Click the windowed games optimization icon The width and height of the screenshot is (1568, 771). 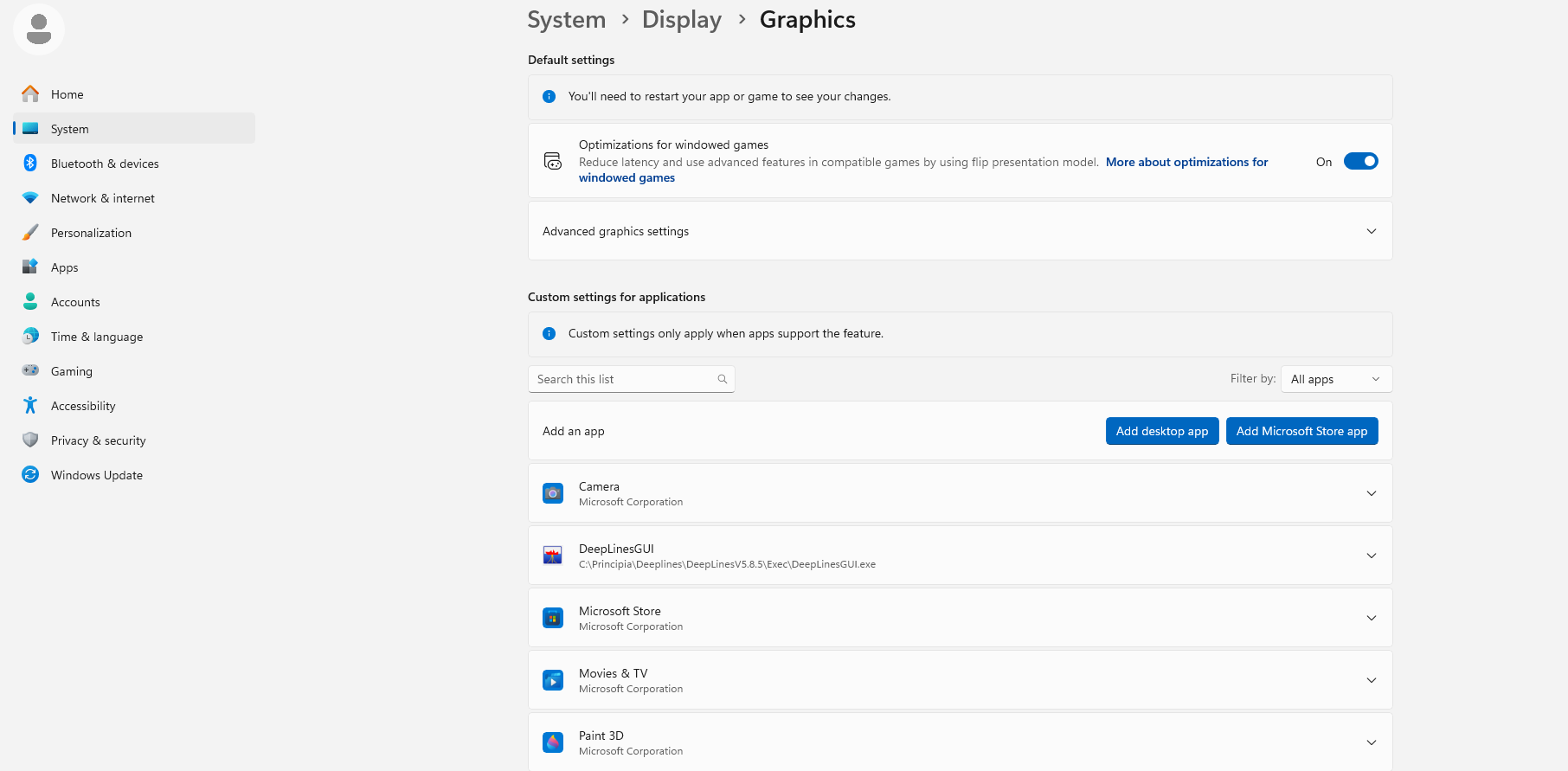coord(553,161)
